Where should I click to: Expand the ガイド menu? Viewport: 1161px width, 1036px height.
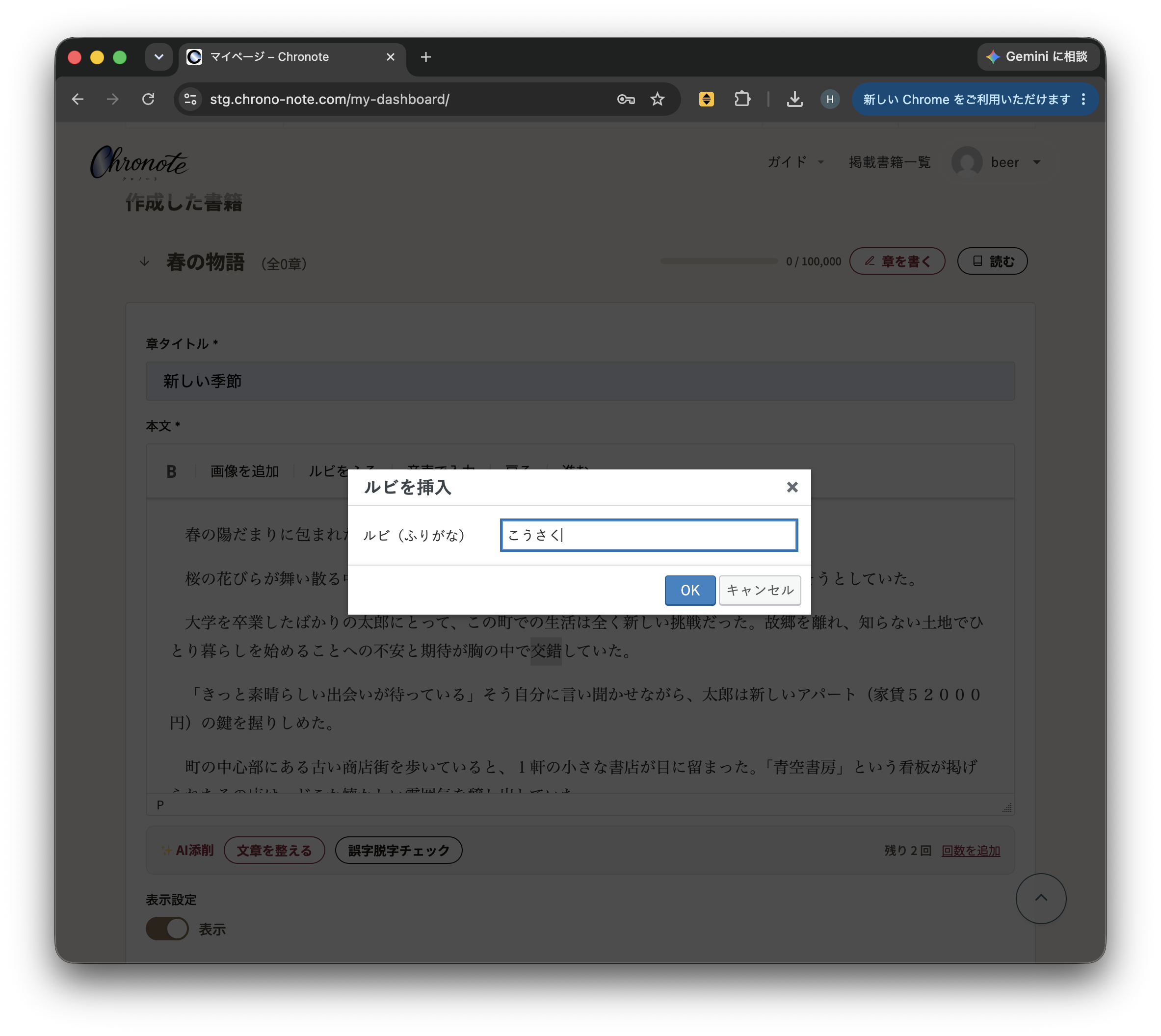coord(795,162)
